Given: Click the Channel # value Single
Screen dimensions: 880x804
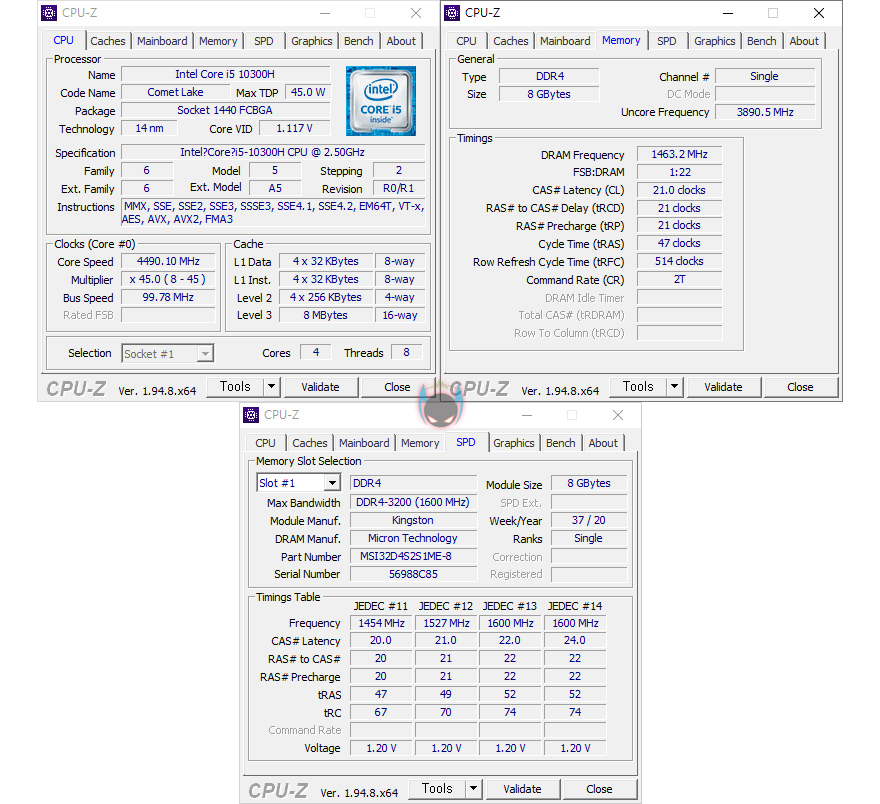Looking at the screenshot, I should (766, 76).
